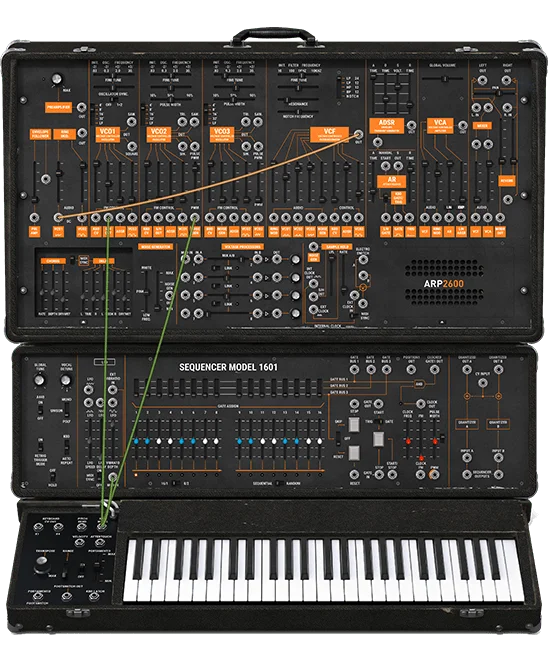Adjust the VCF RESONANCE slider
The height and width of the screenshot is (662, 548).
pos(298,100)
